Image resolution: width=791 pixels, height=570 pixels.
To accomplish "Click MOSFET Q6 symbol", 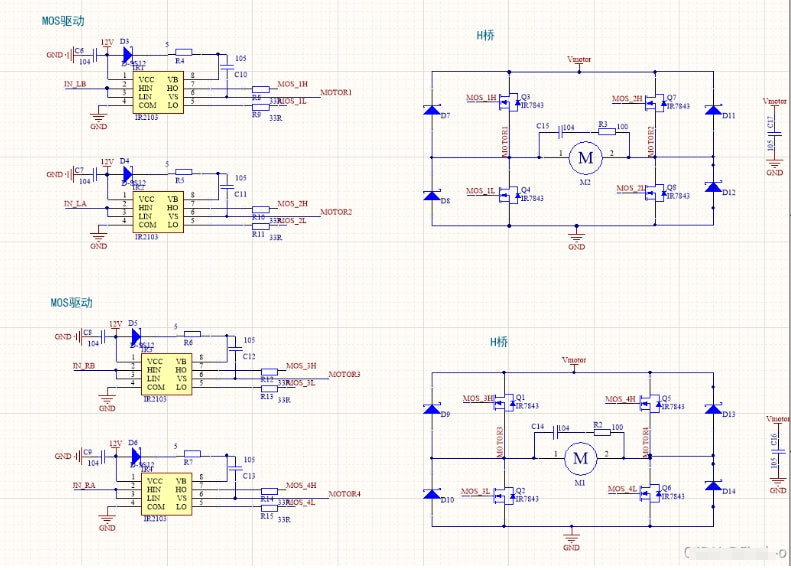I will [650, 493].
